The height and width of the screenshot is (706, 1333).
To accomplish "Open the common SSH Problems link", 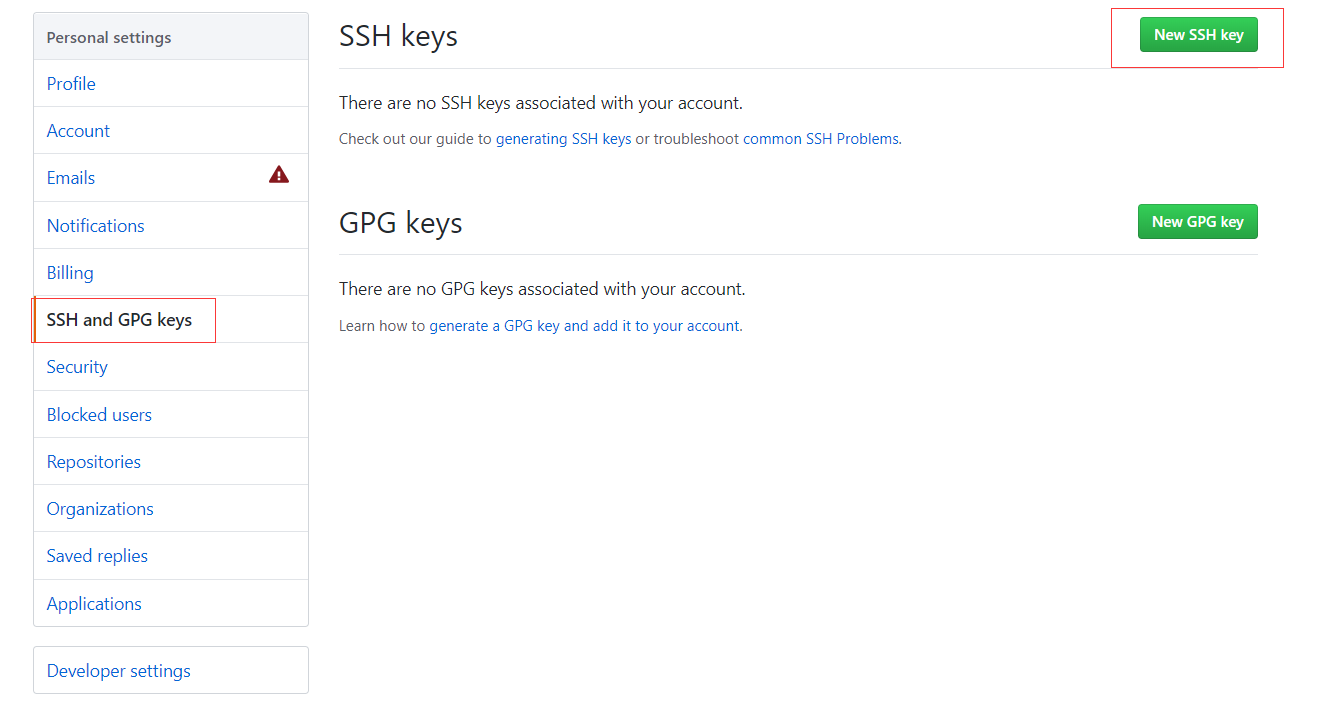I will [820, 139].
